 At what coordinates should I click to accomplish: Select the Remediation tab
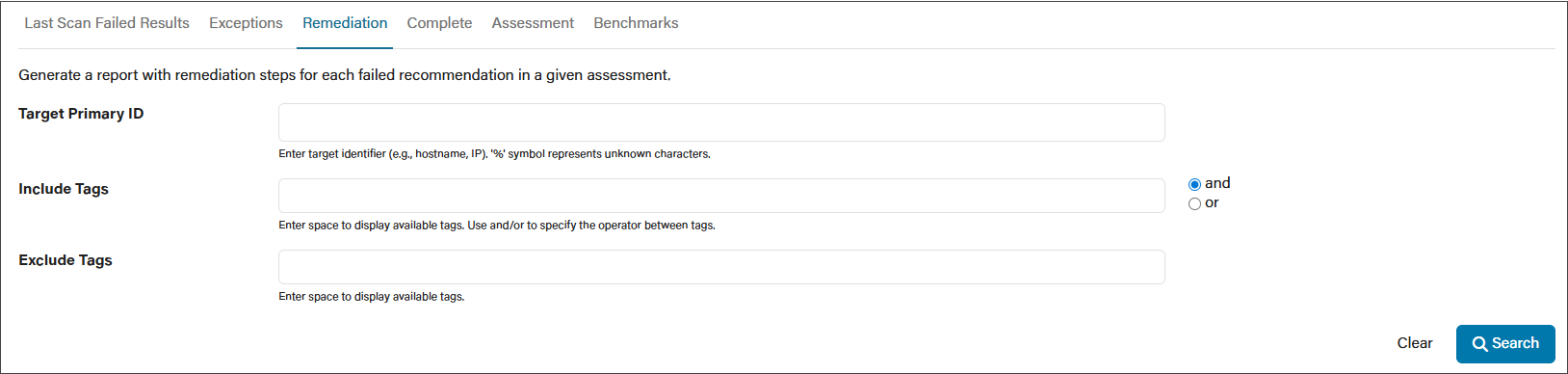[x=345, y=23]
